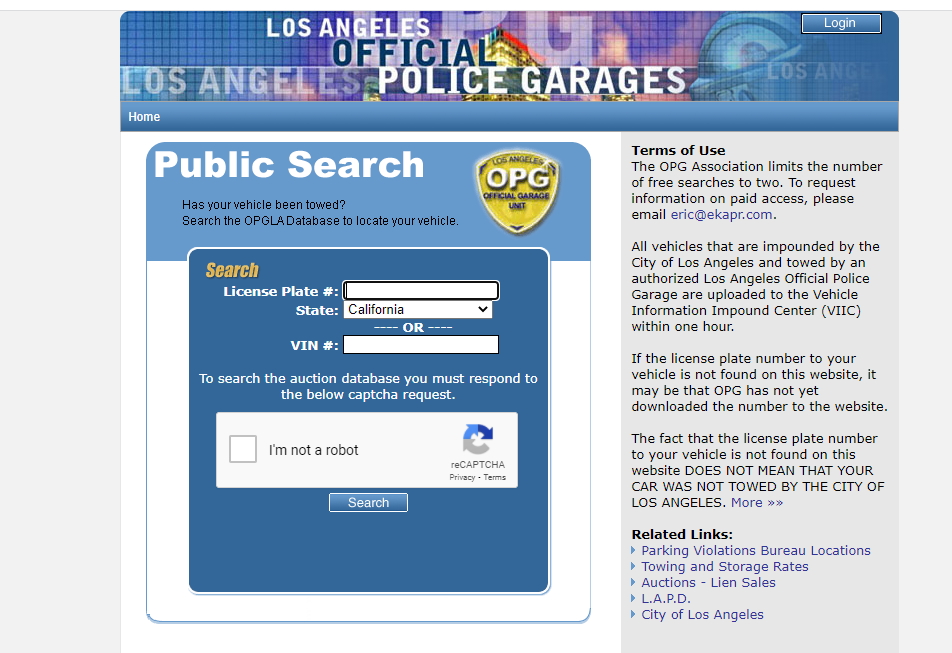Click the Public Search heading

point(289,165)
